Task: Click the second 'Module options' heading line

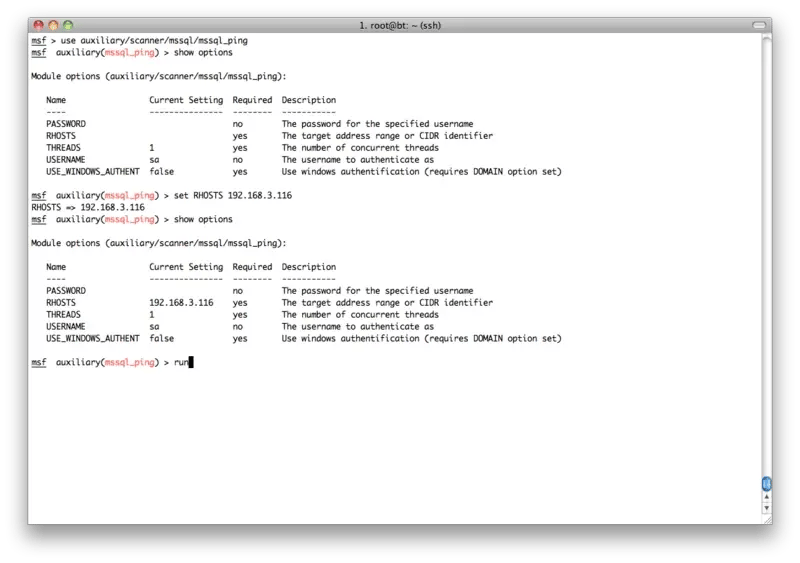Action: 159,243
